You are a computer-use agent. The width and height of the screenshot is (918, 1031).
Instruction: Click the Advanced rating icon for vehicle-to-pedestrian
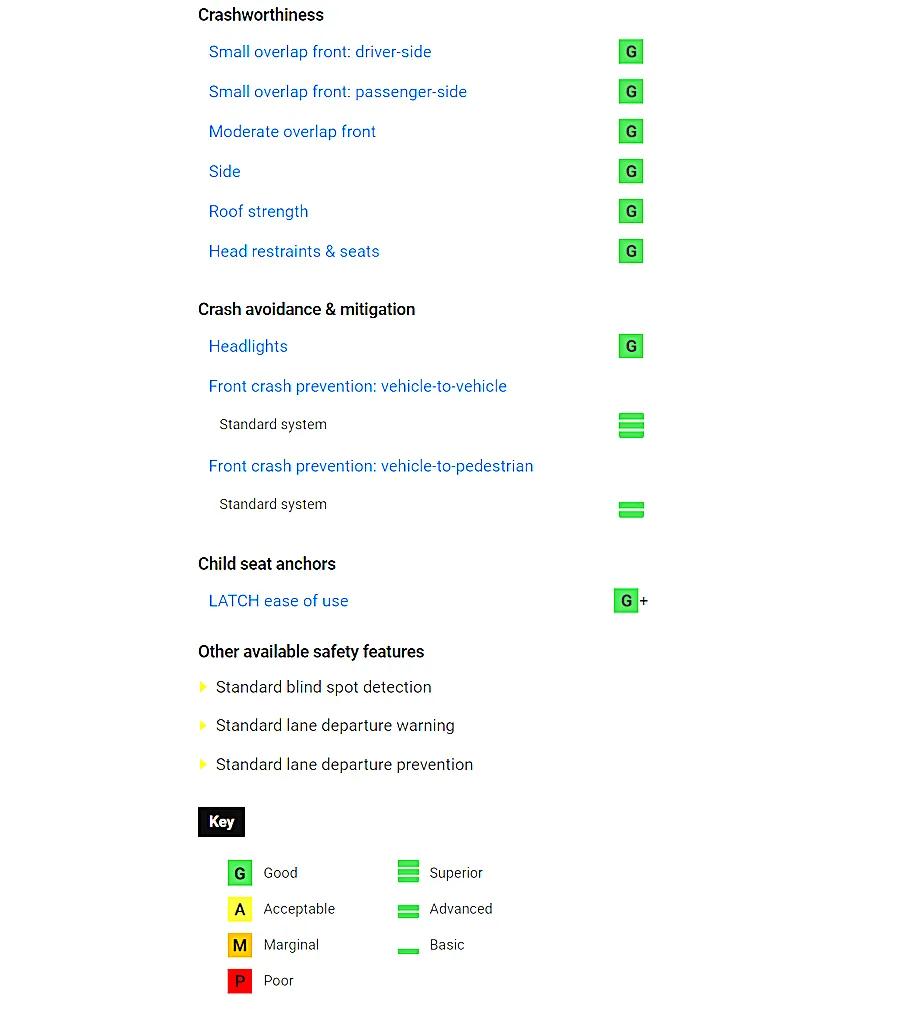(x=631, y=510)
